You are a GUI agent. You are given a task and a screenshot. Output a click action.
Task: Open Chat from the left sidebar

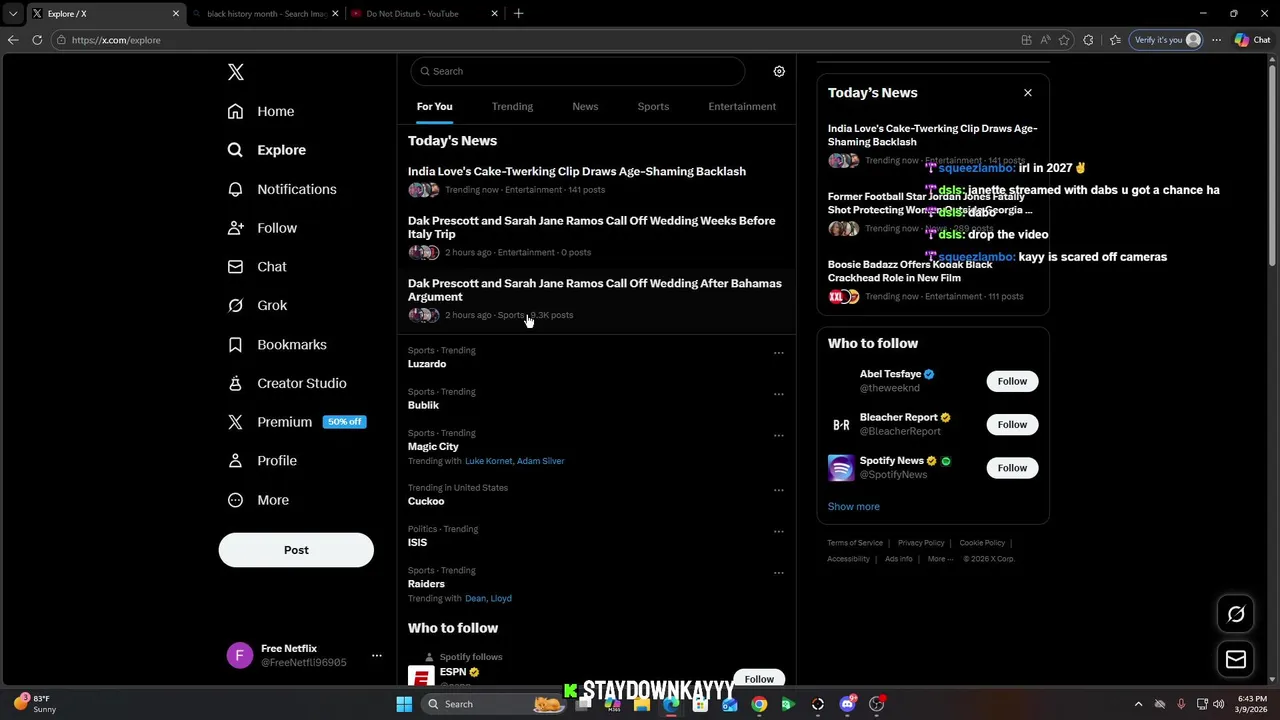257,267
